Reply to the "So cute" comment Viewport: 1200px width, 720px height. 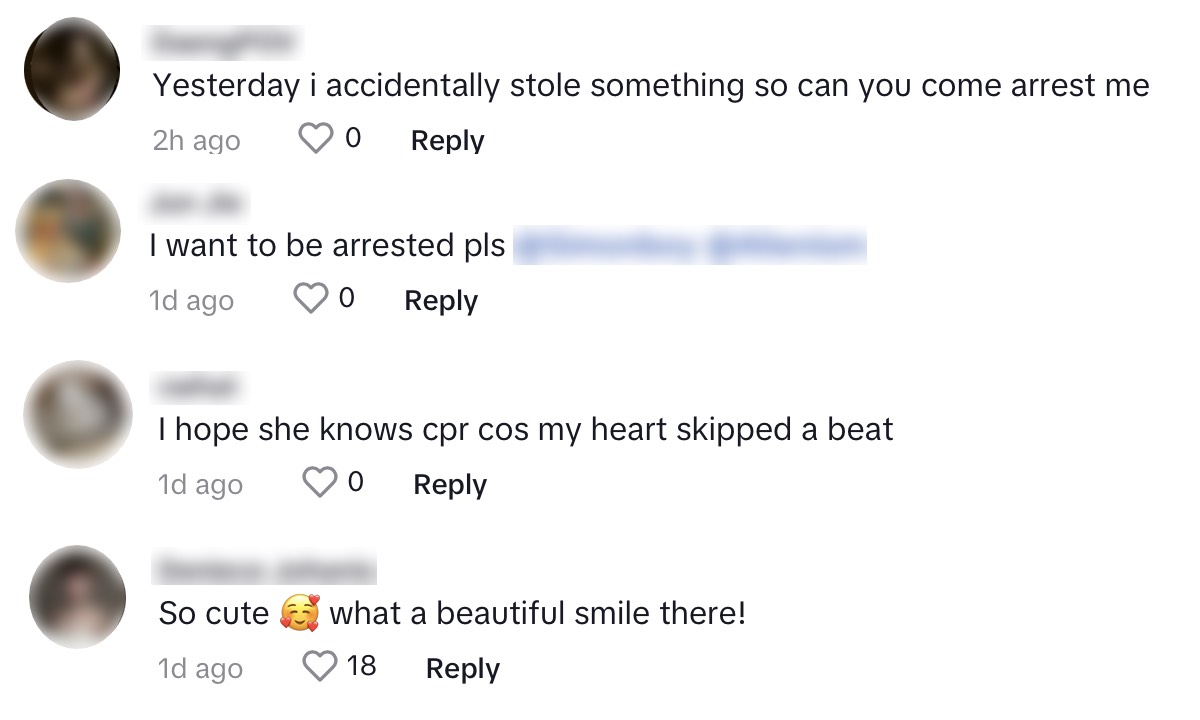[x=463, y=669]
